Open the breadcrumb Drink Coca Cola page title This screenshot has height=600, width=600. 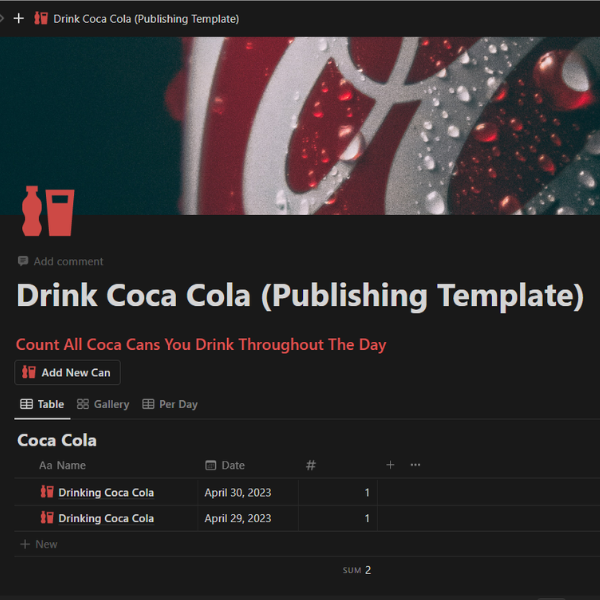pyautogui.click(x=146, y=19)
